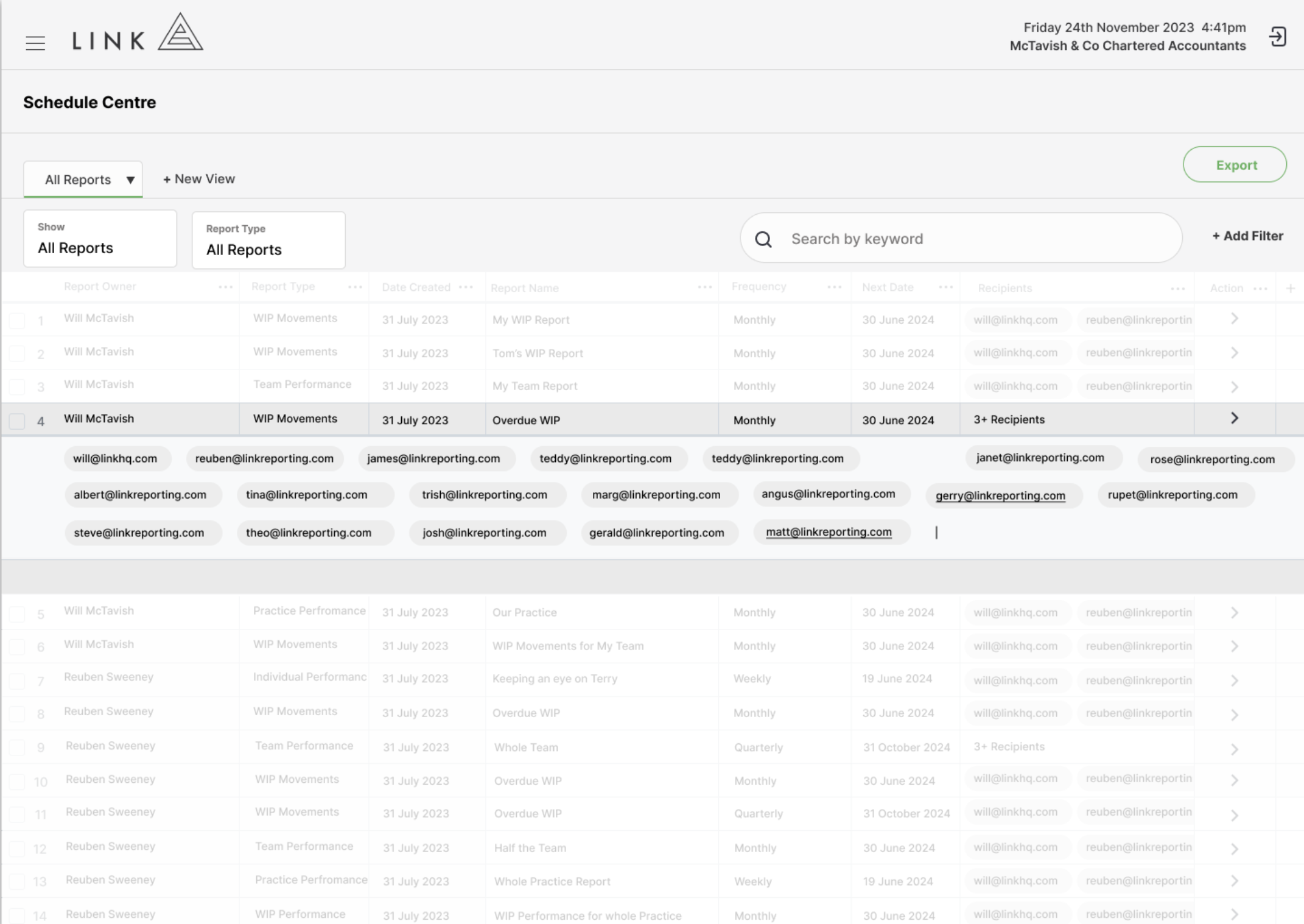Viewport: 1304px width, 924px height.
Task: Open Date Created column options dots
Action: 466,287
